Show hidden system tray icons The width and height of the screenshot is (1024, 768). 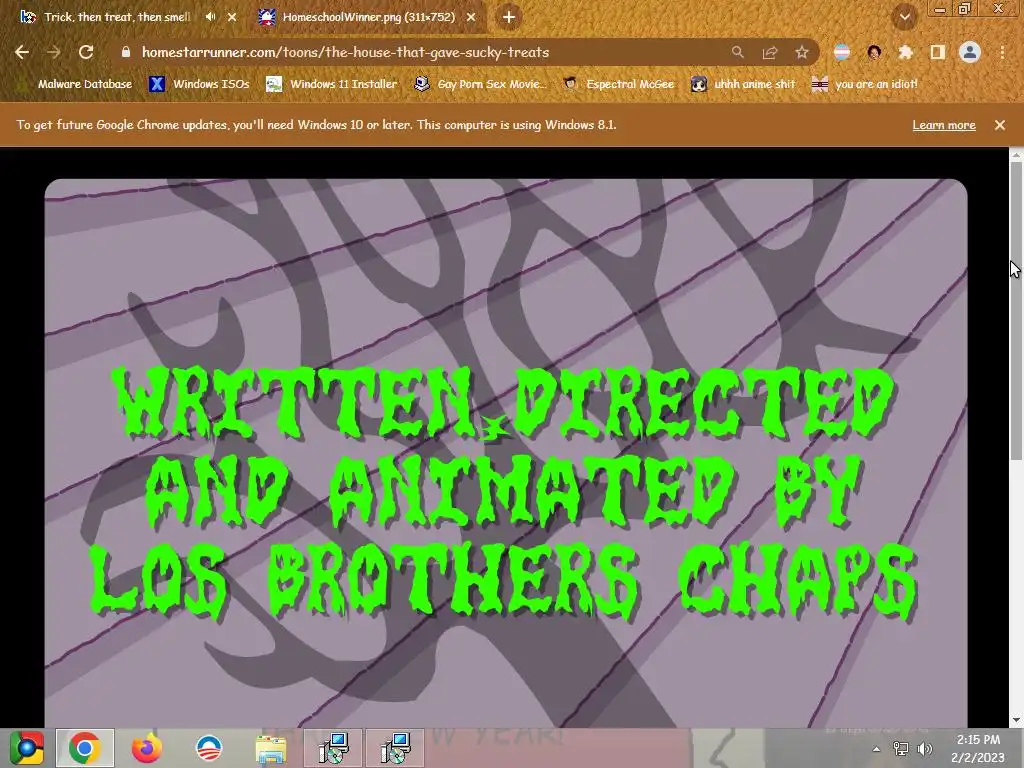pos(876,749)
